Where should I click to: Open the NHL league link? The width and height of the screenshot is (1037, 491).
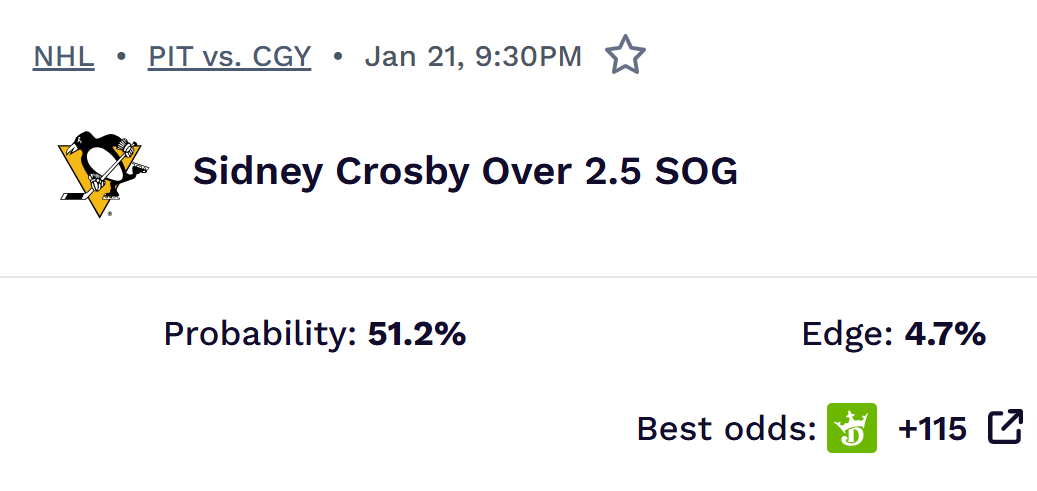click(63, 56)
